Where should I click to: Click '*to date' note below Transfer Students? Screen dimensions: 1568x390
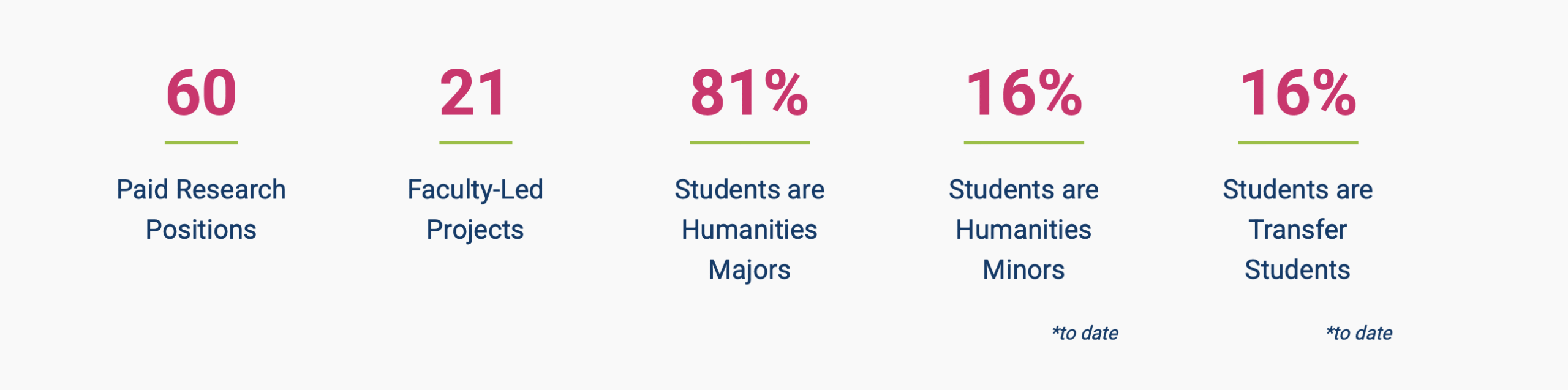pos(1359,334)
